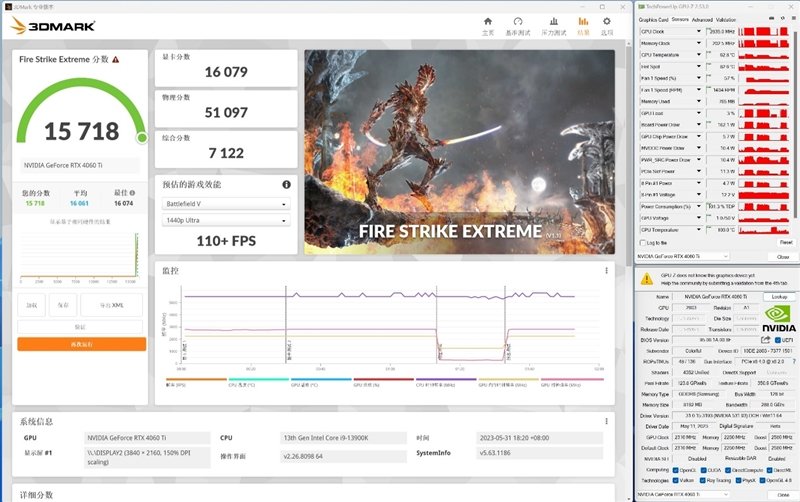The width and height of the screenshot is (800, 502).
Task: Toggle the DirectCompute checkbox
Action: (728, 470)
